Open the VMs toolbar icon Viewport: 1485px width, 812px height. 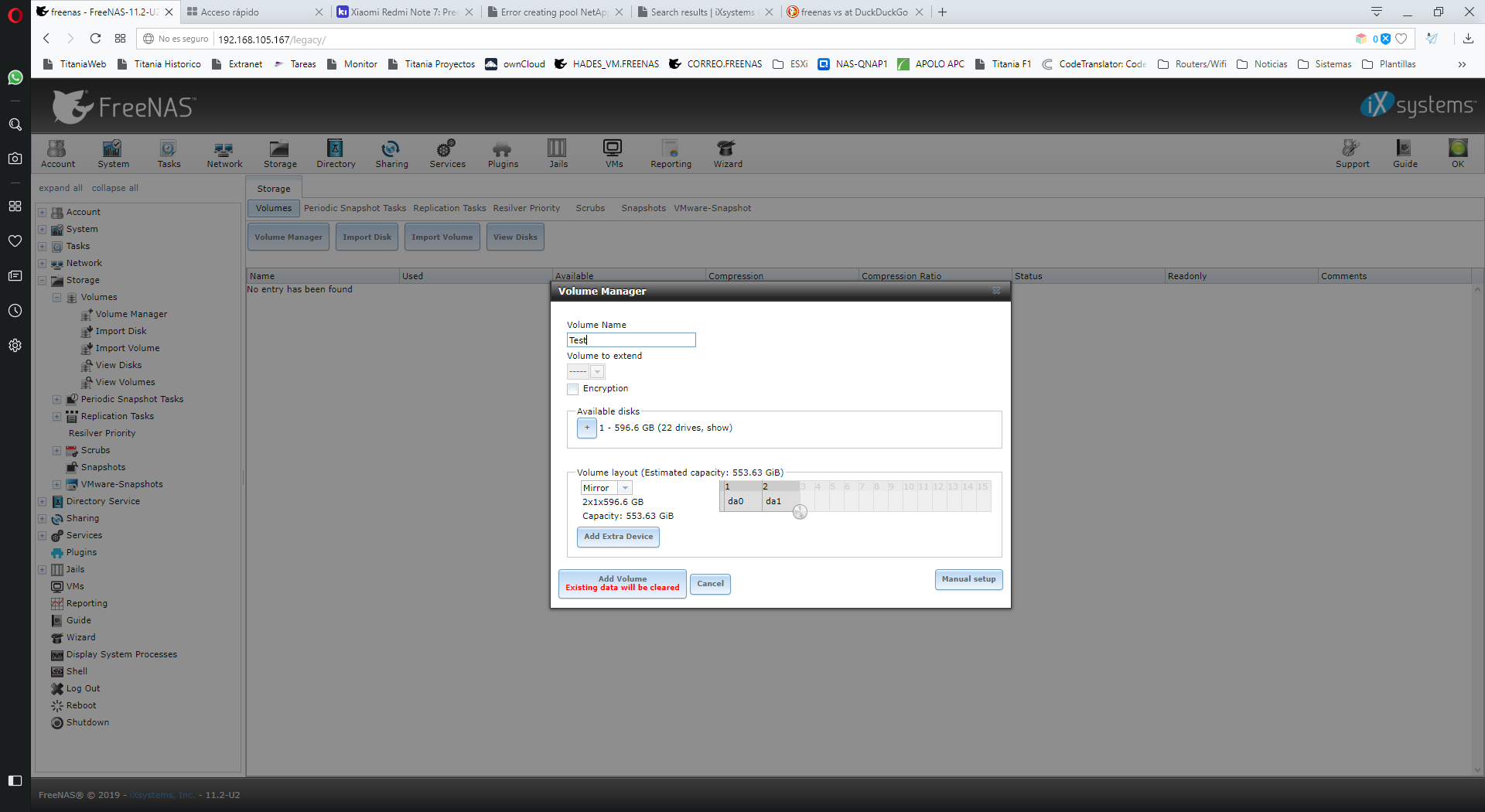[613, 153]
